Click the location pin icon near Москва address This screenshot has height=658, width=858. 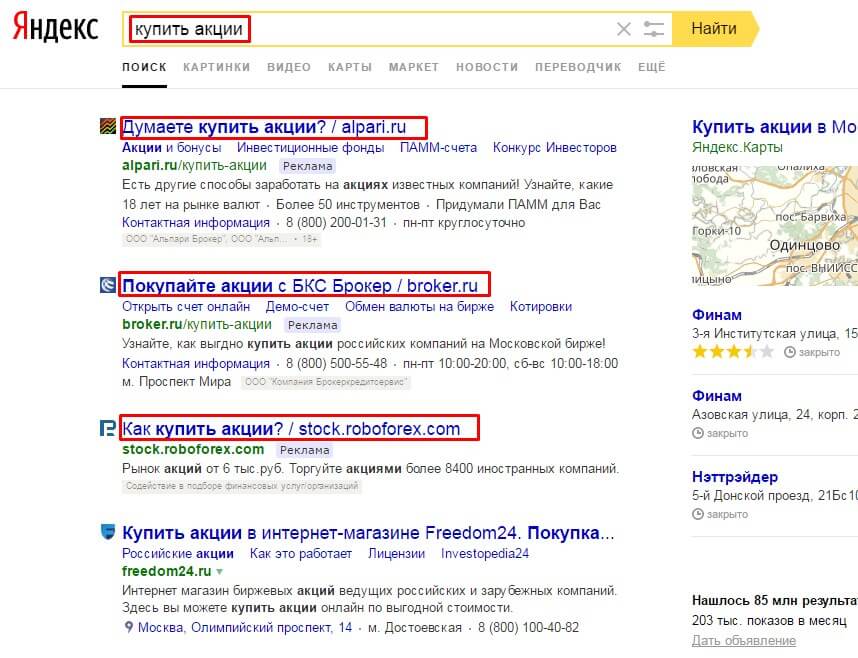[x=129, y=627]
